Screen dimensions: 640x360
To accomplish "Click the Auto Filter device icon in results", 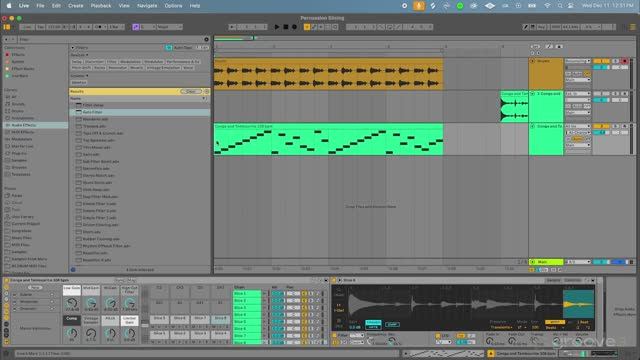I will click(79, 112).
